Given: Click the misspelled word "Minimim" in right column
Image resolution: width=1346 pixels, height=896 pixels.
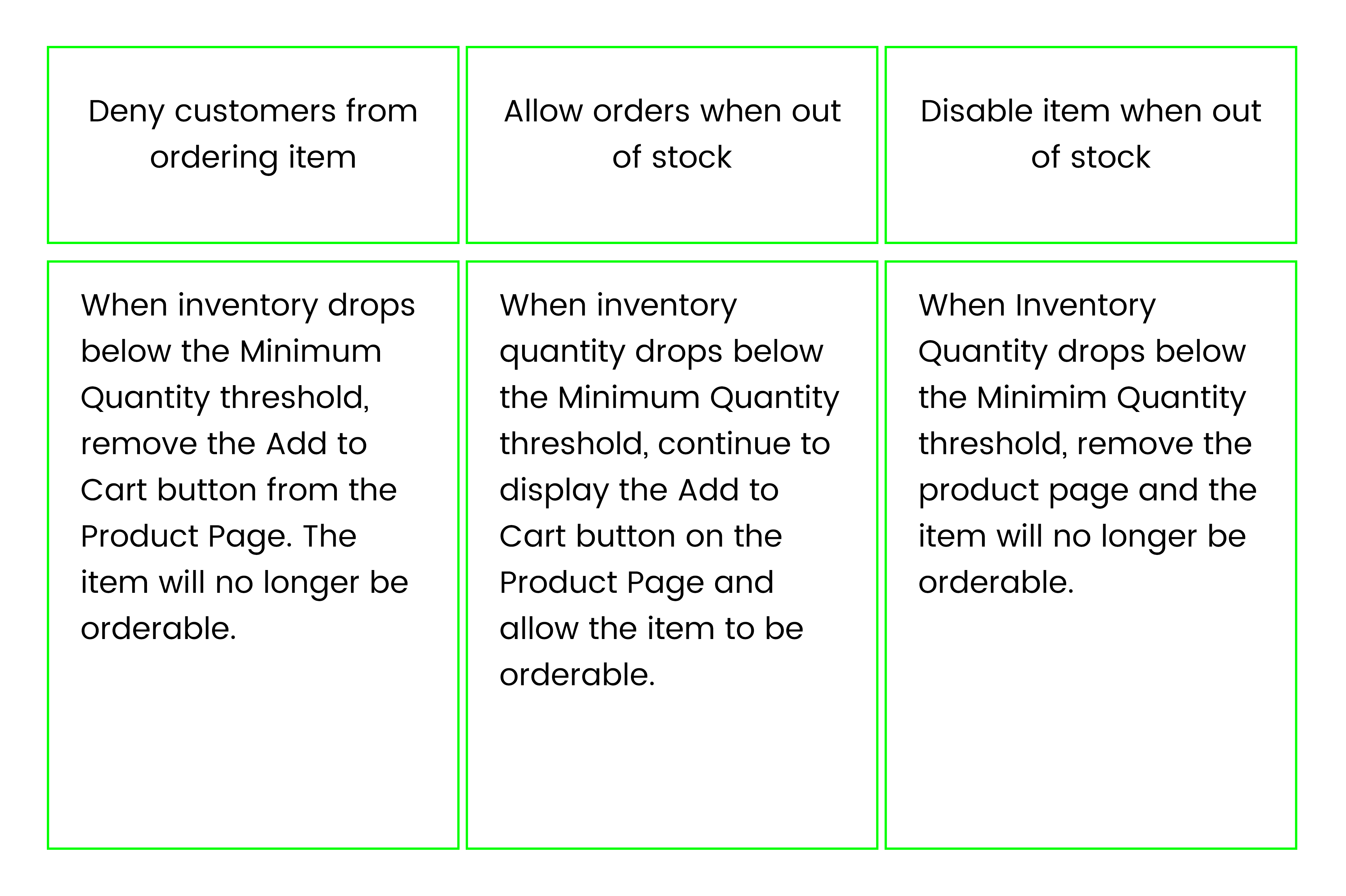Looking at the screenshot, I should point(1041,397).
